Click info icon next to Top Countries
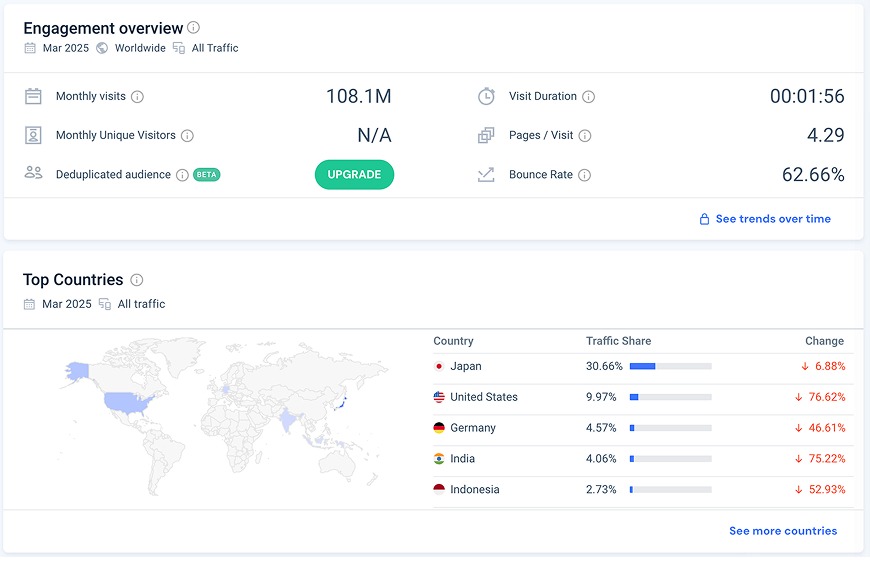870x561 pixels. coord(137,280)
